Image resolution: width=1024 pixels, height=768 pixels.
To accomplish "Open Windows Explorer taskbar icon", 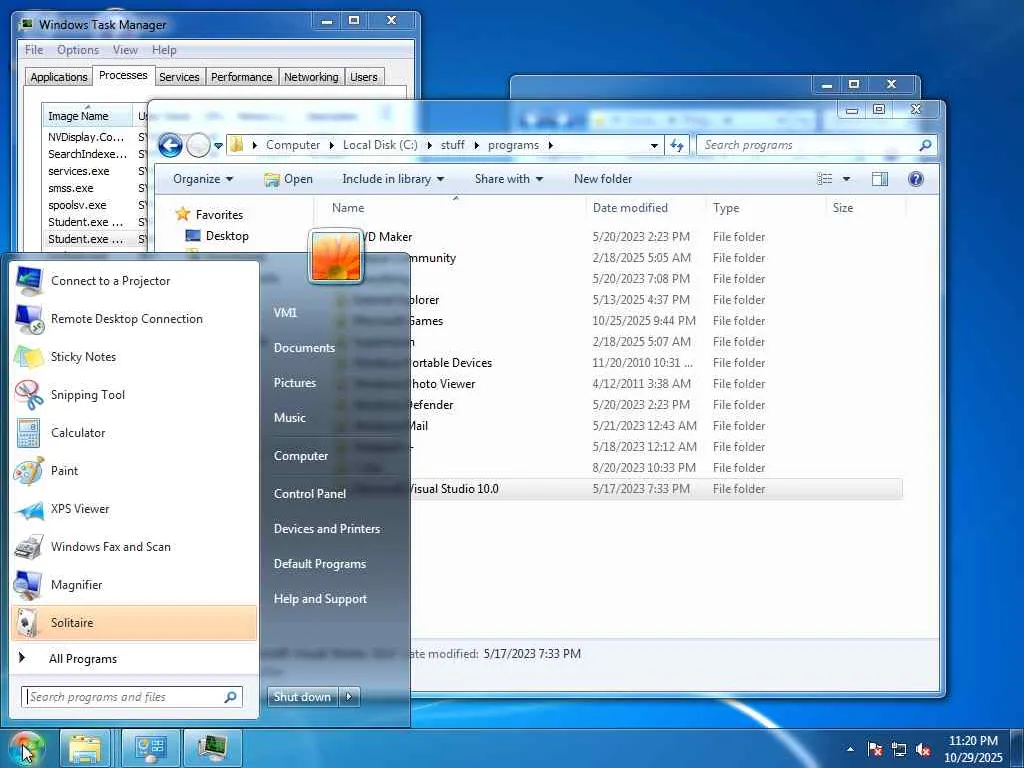I will pos(86,748).
